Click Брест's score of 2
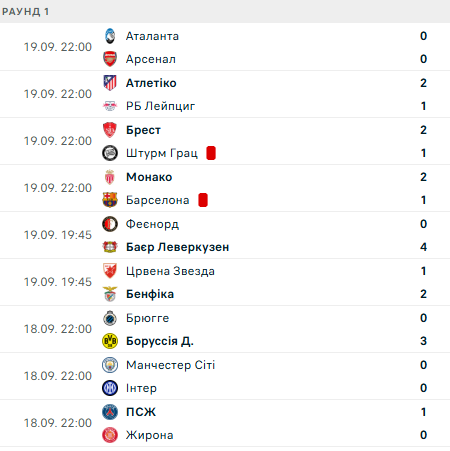450x451 pixels. [423, 130]
